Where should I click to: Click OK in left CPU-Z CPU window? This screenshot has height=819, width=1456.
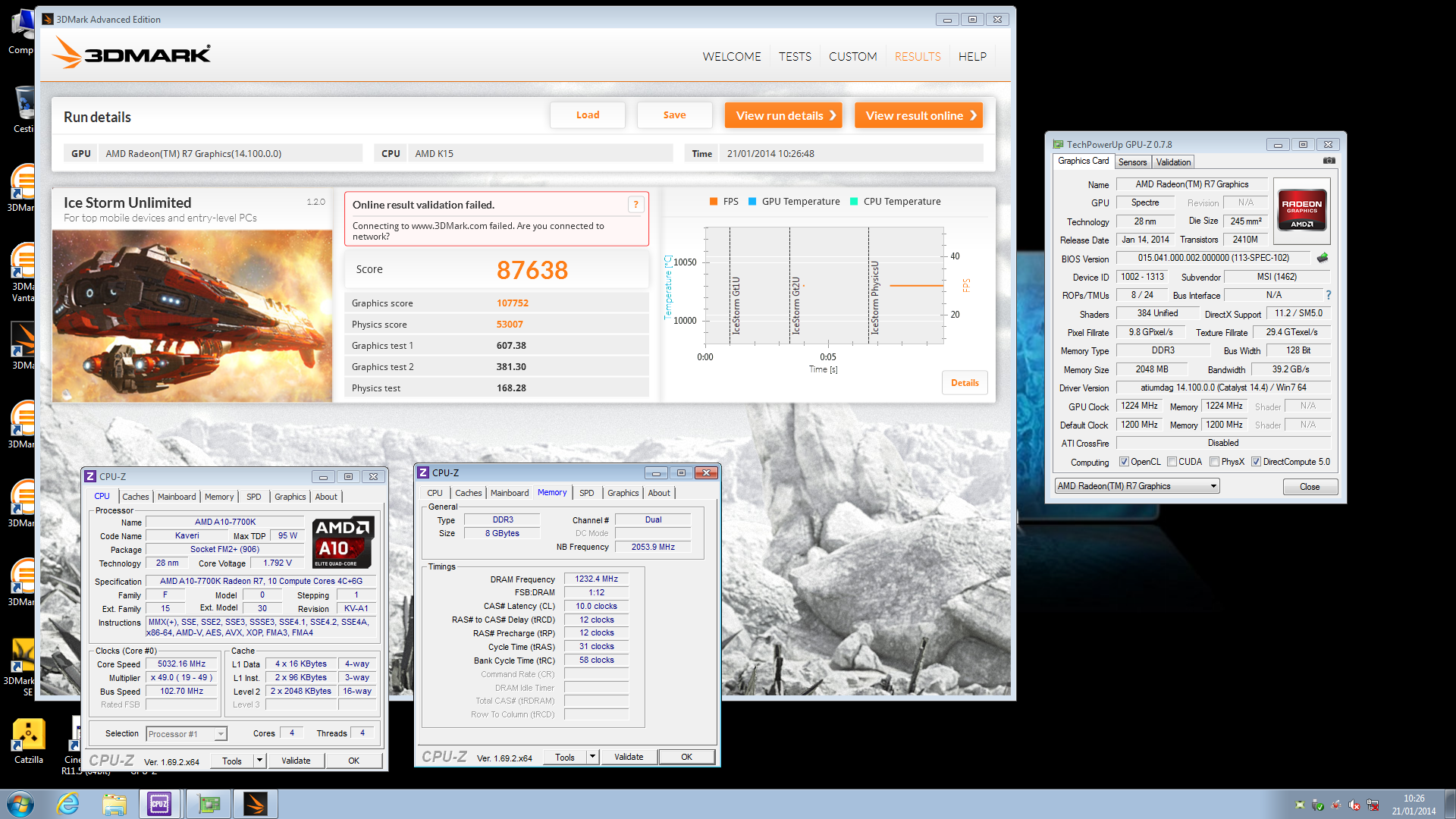[x=353, y=761]
